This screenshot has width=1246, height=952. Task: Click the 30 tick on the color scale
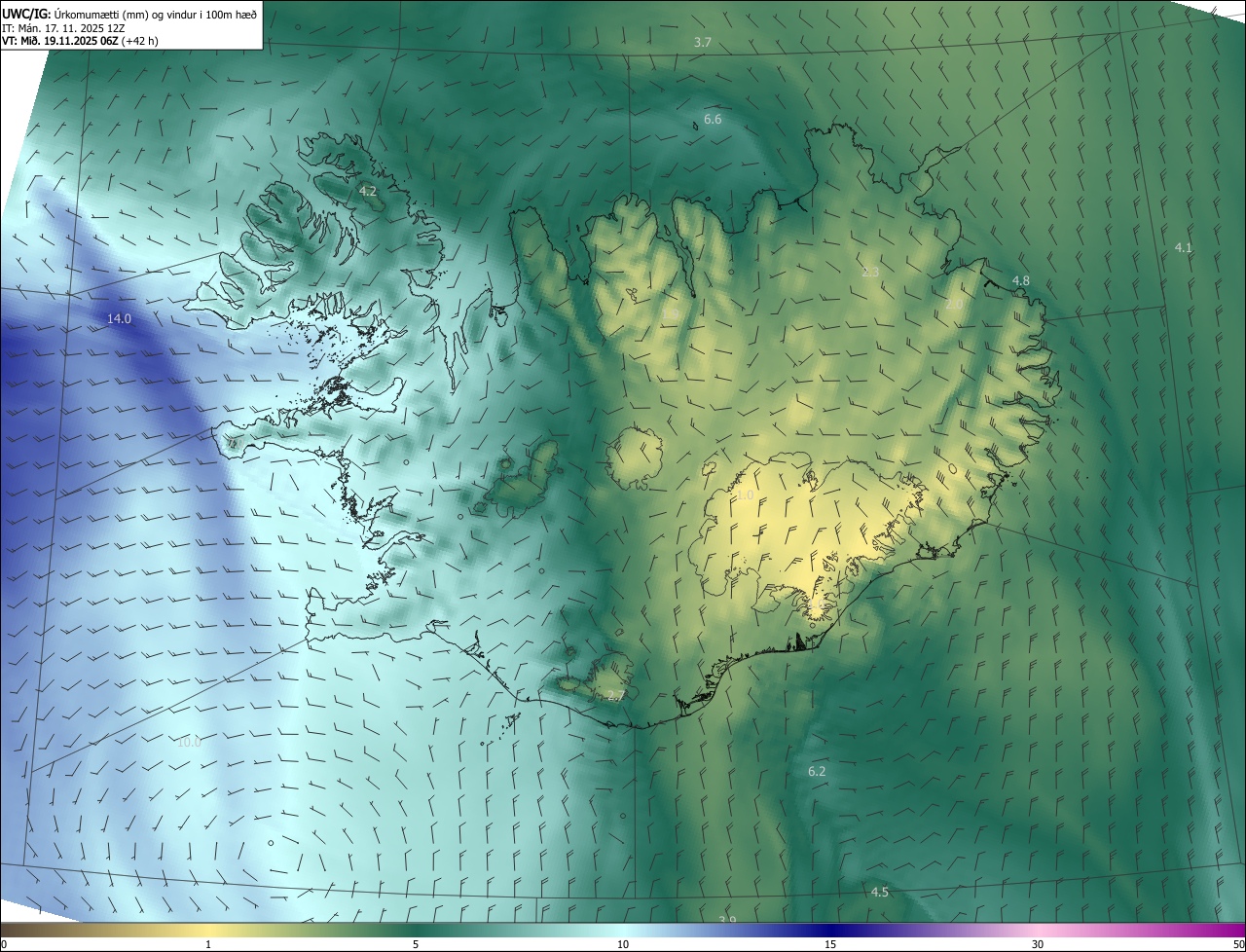1038,944
